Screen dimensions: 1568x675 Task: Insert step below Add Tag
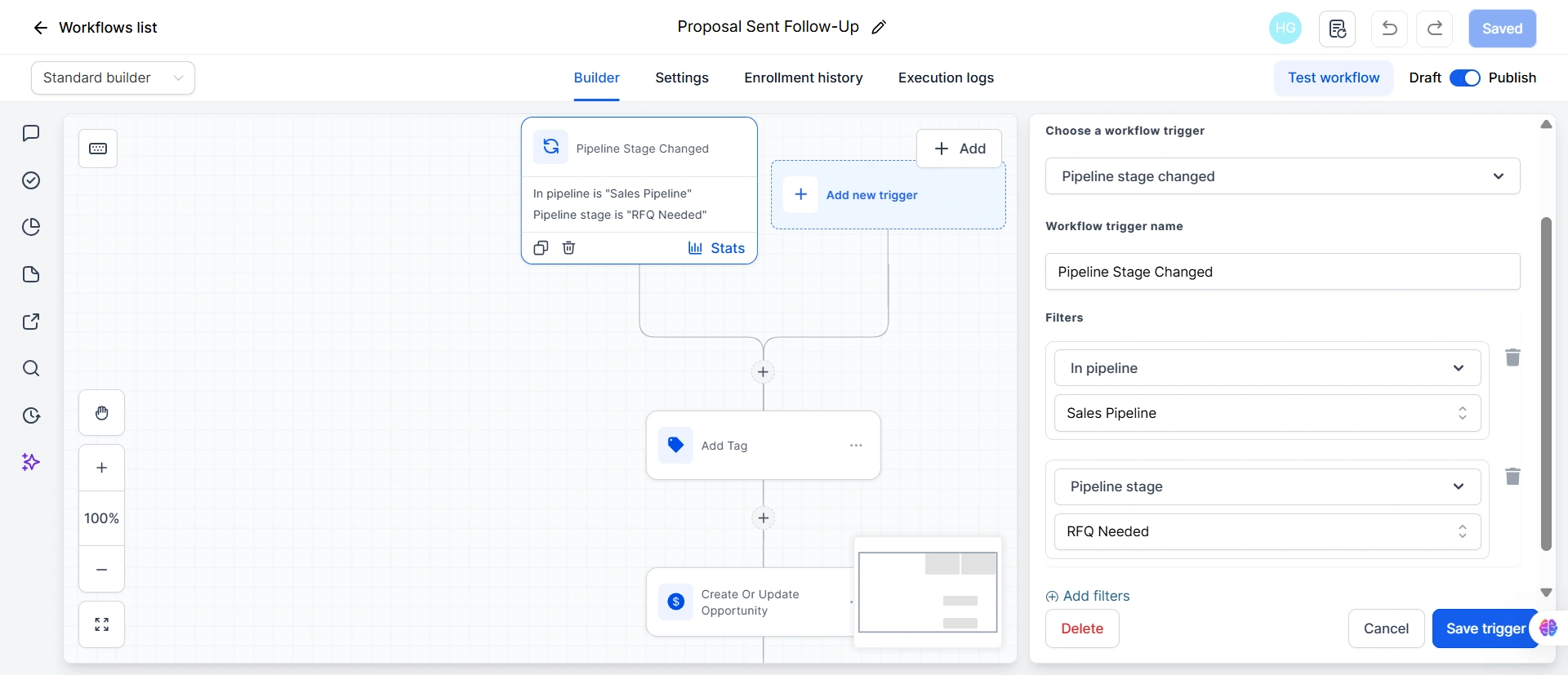point(763,518)
